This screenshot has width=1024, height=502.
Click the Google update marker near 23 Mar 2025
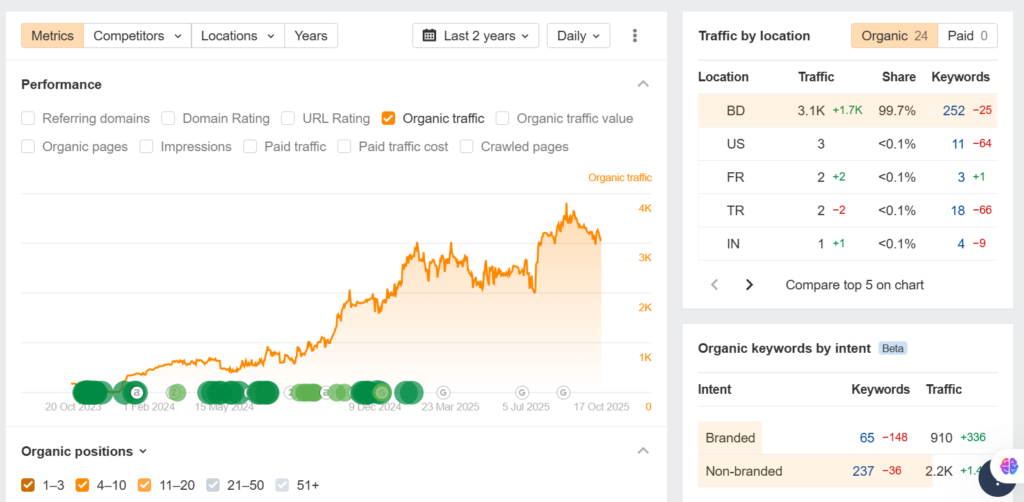[x=443, y=392]
